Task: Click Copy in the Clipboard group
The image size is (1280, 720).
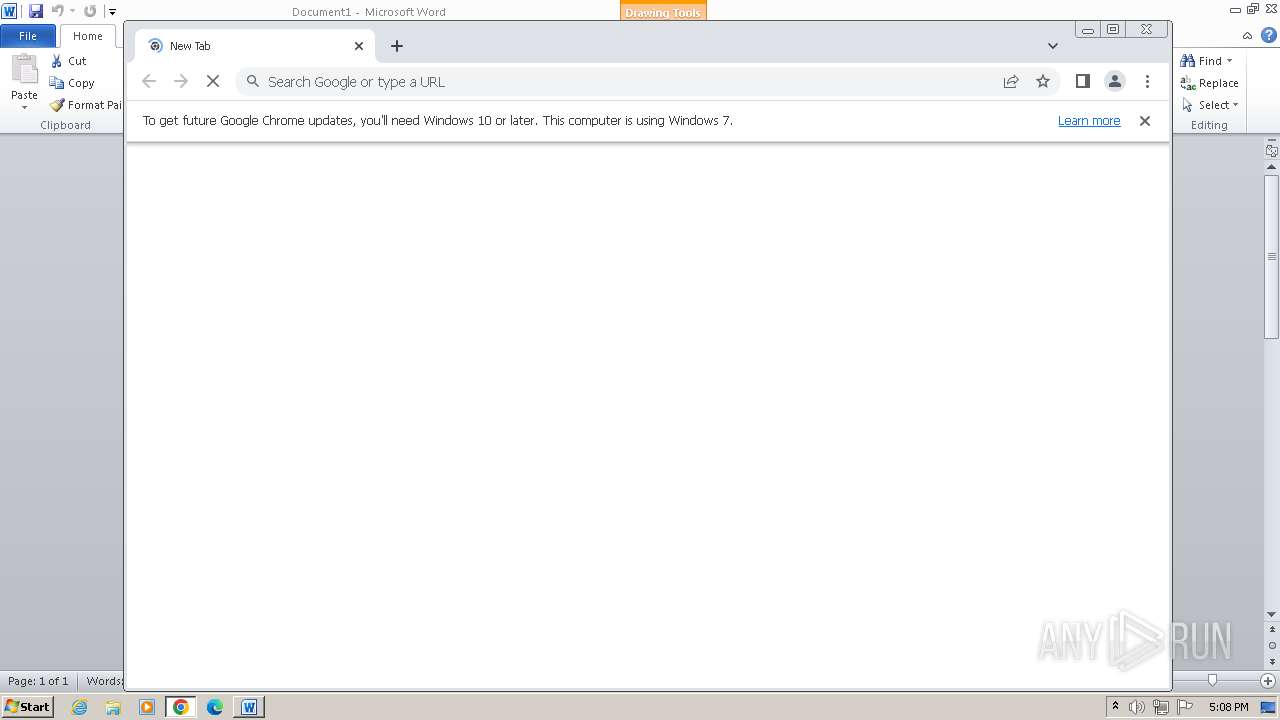Action: (x=72, y=83)
